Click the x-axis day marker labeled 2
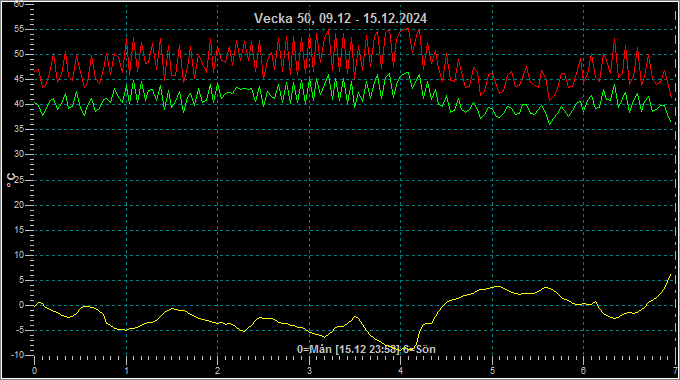The height and width of the screenshot is (380, 680). pyautogui.click(x=218, y=371)
